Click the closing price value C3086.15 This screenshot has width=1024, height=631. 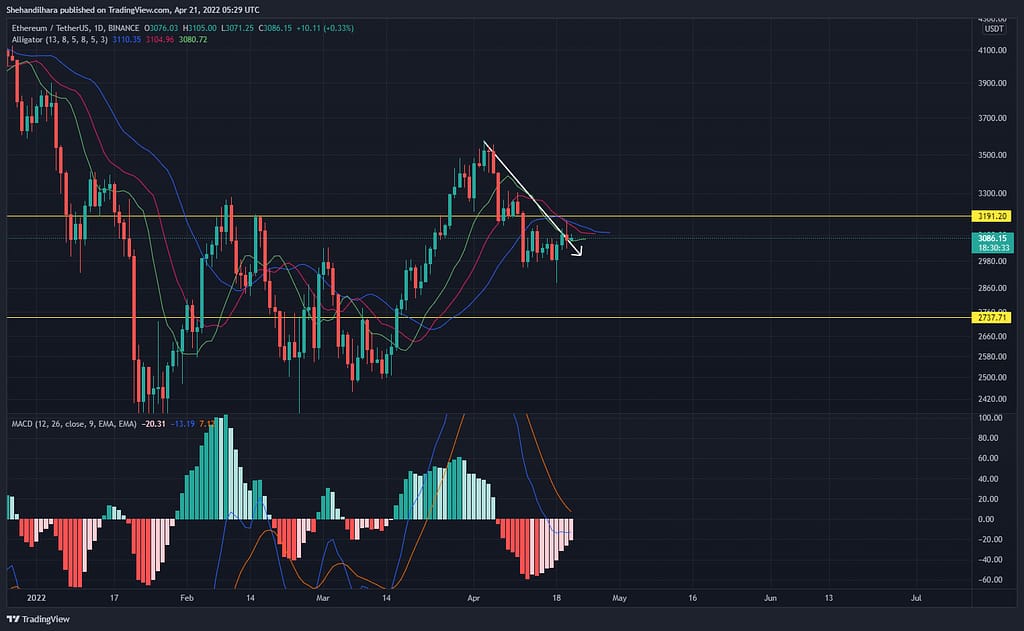(x=281, y=28)
